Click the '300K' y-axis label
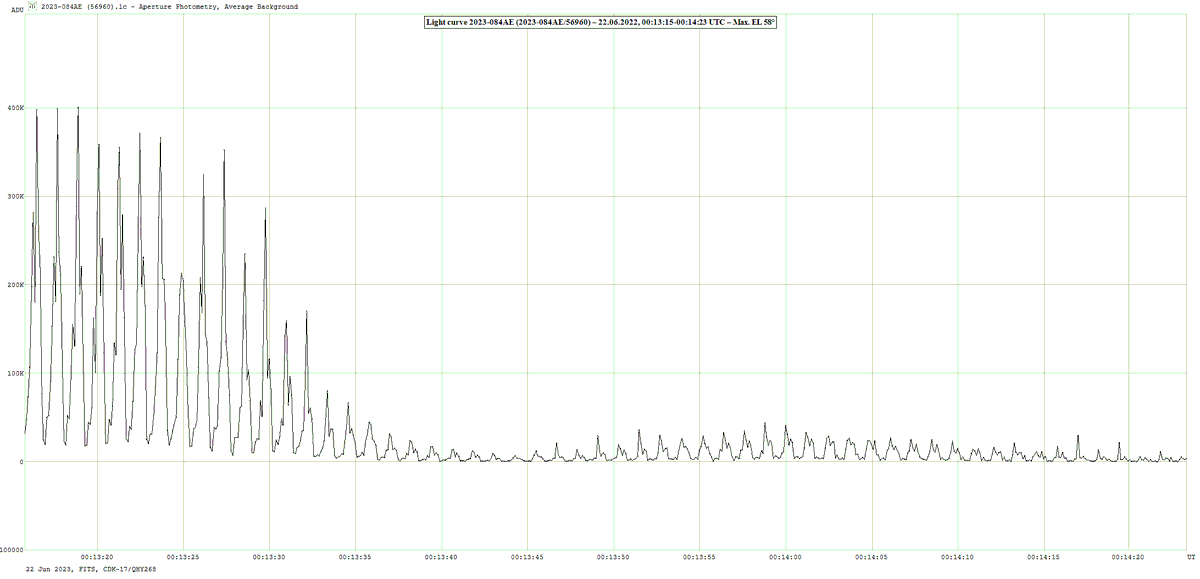 tap(15, 196)
